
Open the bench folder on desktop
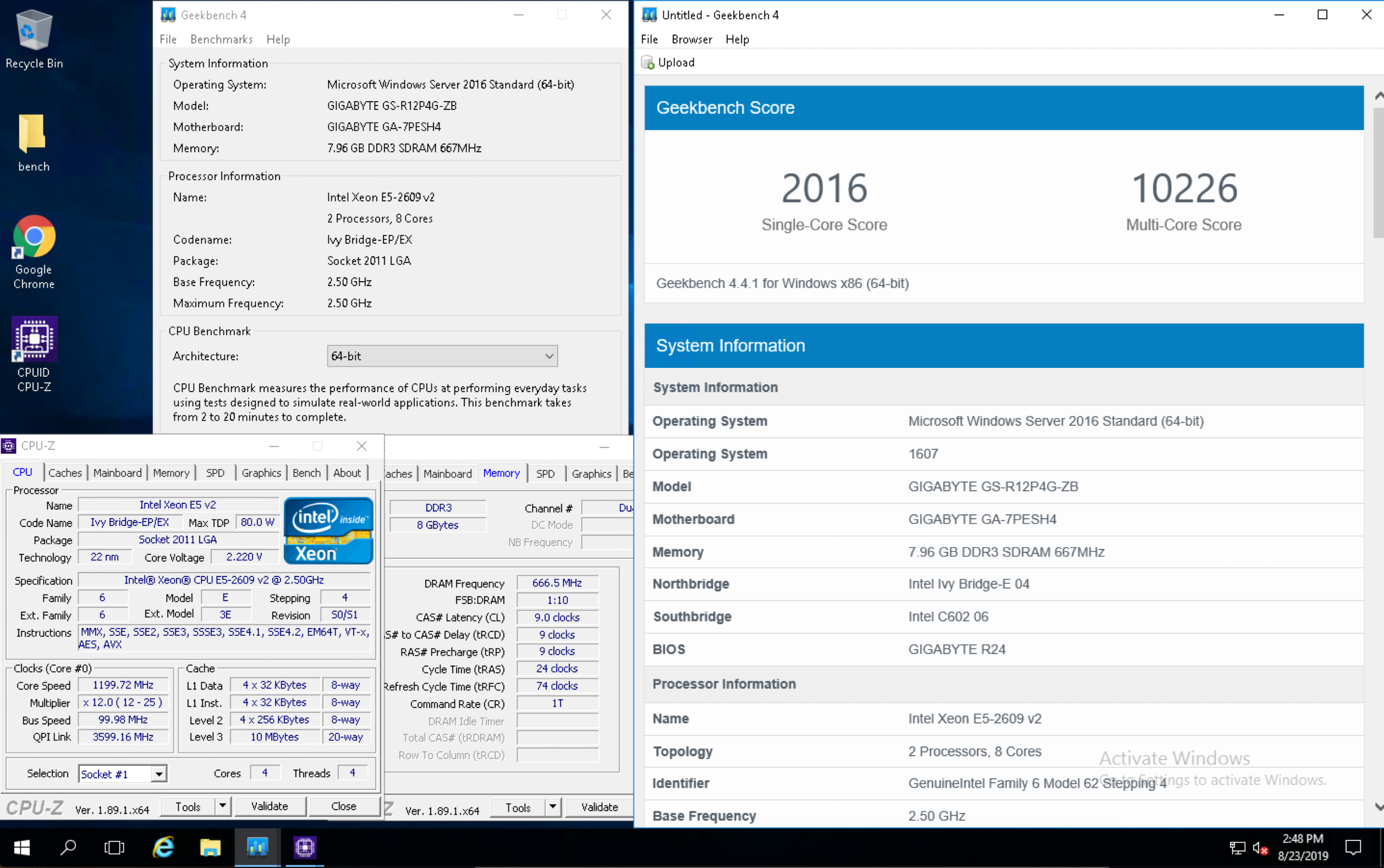34,142
